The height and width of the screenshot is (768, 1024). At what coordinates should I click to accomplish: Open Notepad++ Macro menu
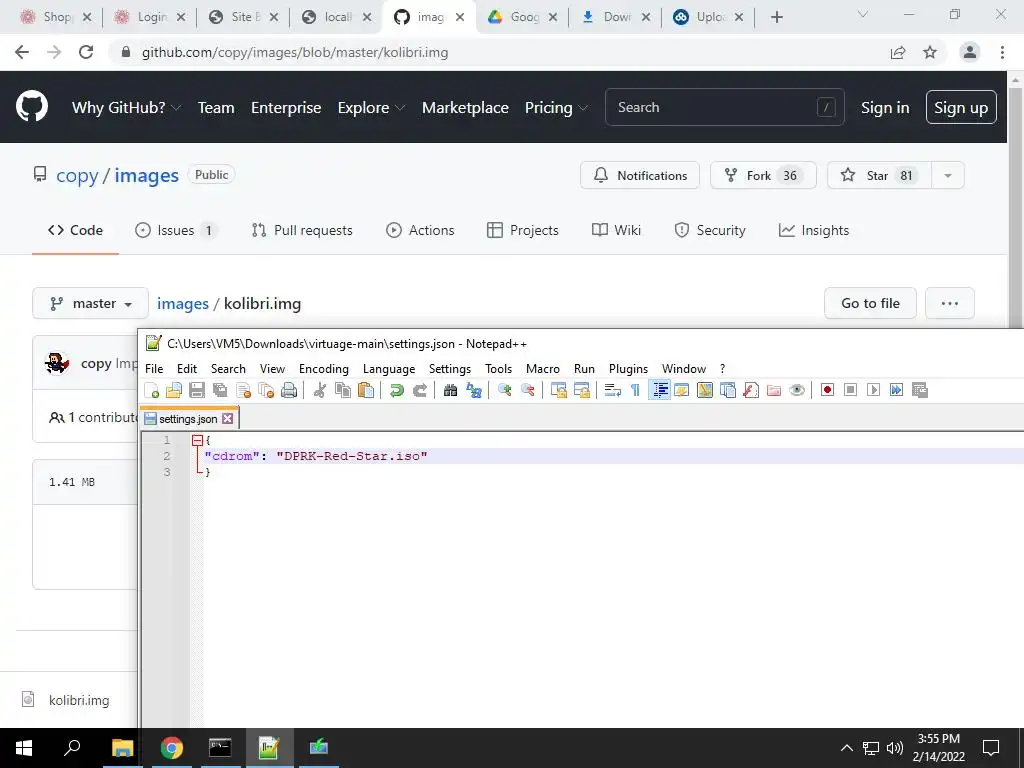[543, 369]
